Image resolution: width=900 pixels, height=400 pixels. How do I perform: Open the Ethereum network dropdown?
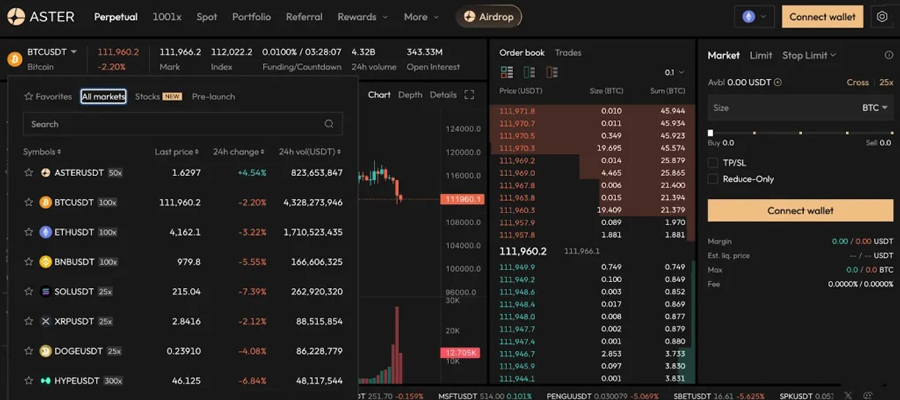click(x=754, y=17)
